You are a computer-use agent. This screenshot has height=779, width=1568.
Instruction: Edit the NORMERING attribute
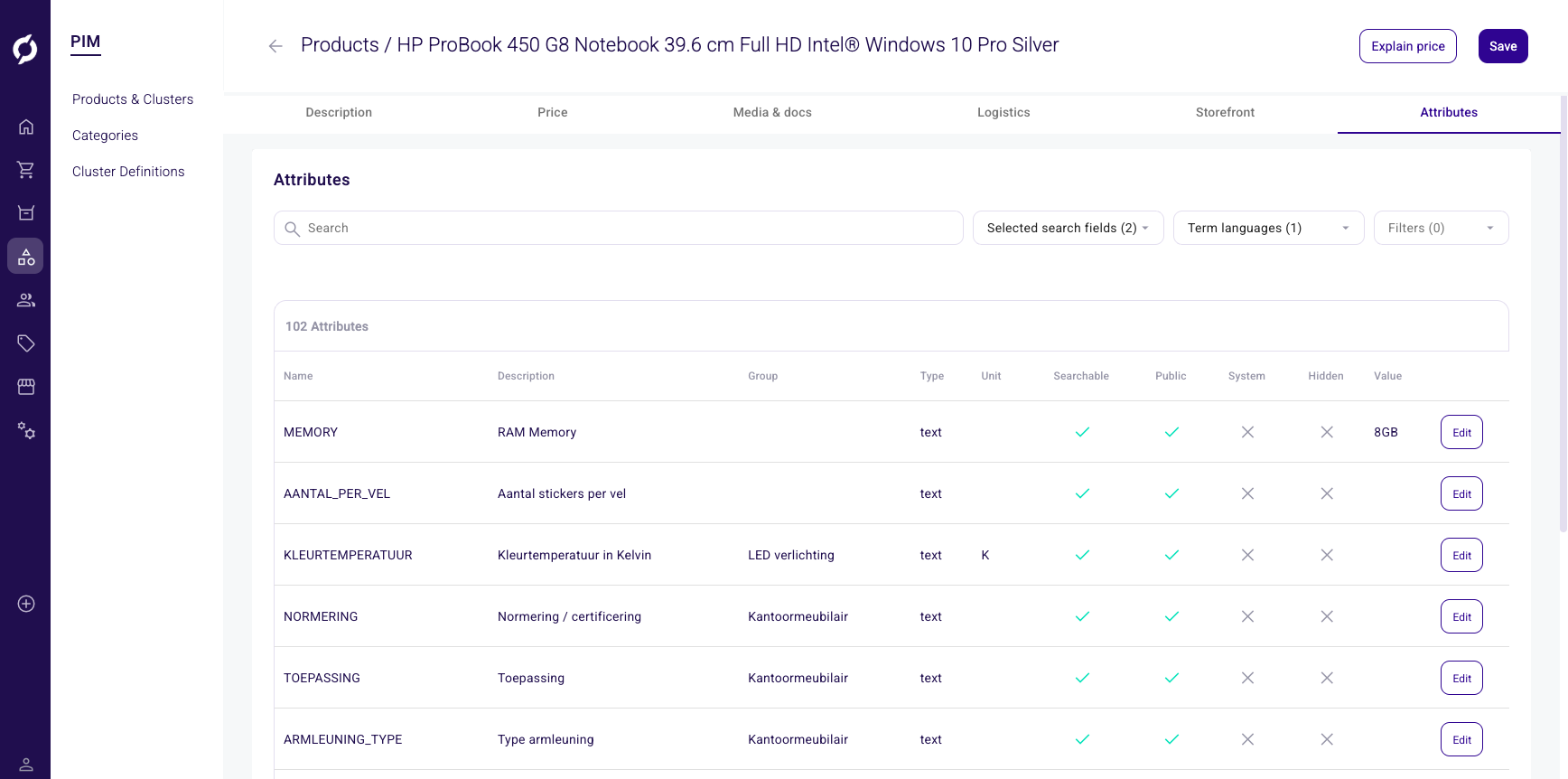point(1461,616)
